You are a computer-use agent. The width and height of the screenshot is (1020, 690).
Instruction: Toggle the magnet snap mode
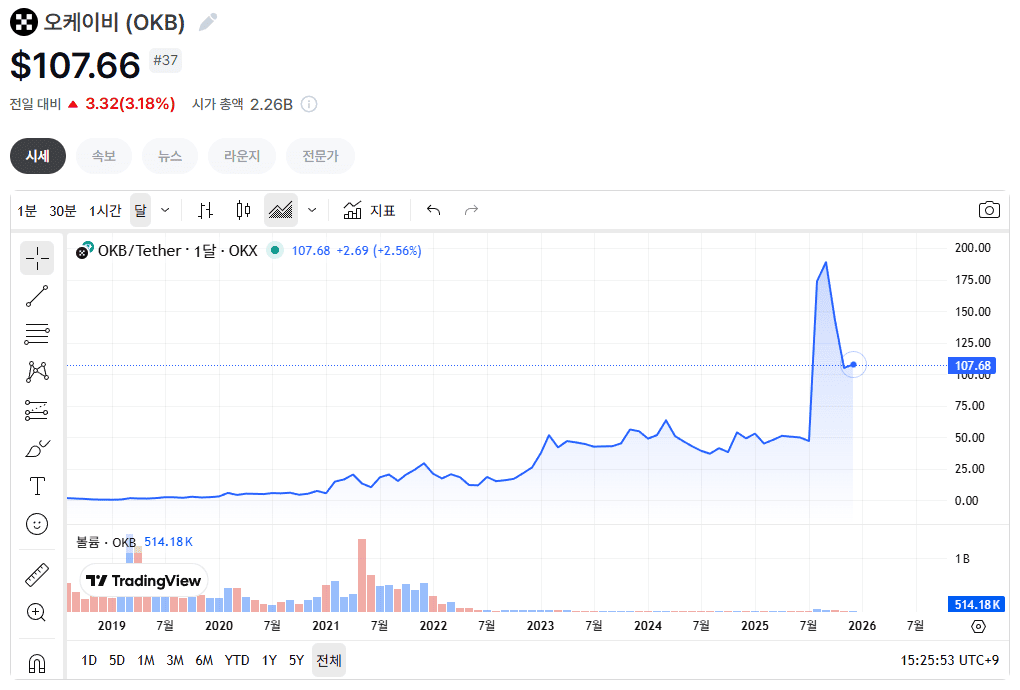pyautogui.click(x=37, y=663)
